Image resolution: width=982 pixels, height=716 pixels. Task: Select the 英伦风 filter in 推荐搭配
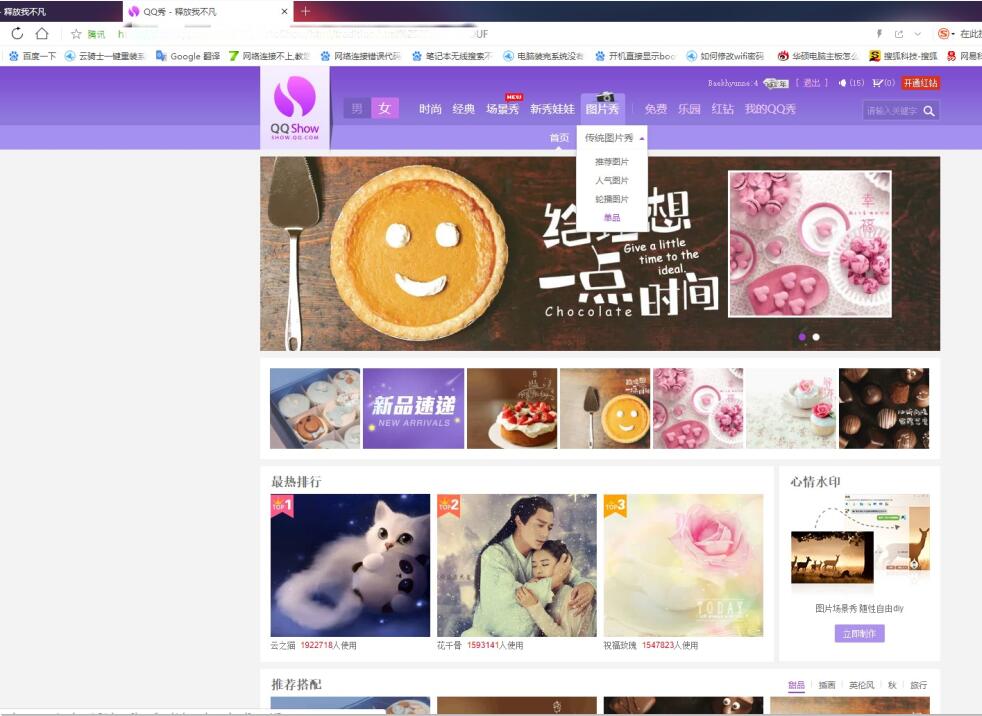pos(861,685)
